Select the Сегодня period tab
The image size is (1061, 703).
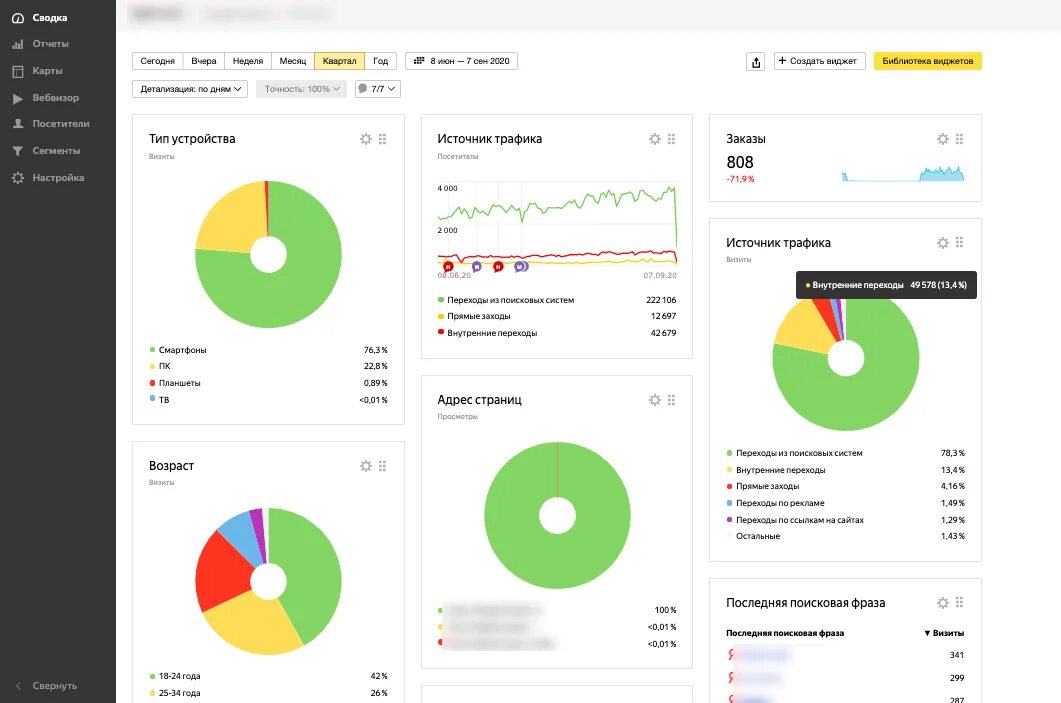tap(158, 61)
